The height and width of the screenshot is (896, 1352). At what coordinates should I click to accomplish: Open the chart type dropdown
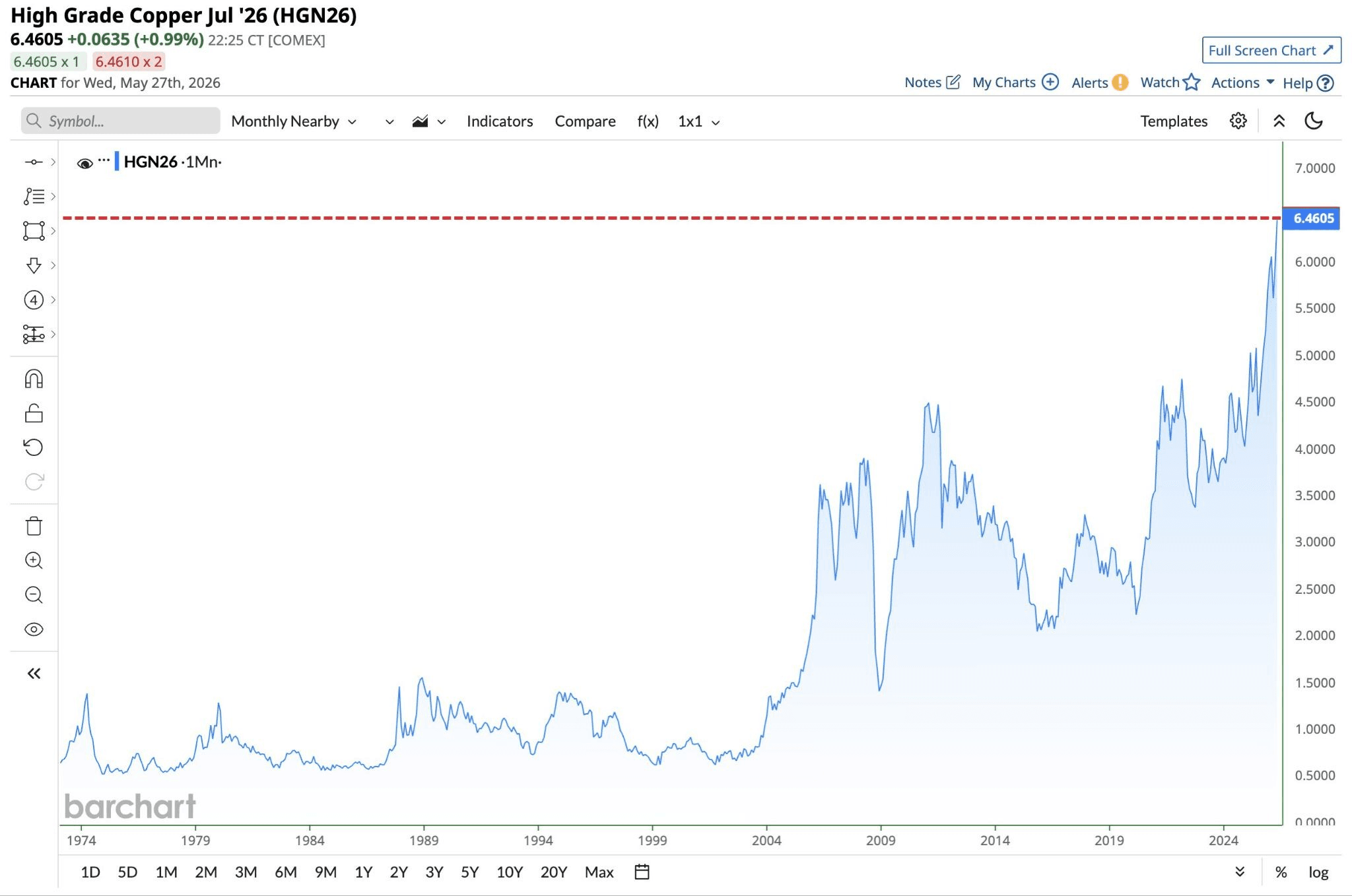pos(429,121)
